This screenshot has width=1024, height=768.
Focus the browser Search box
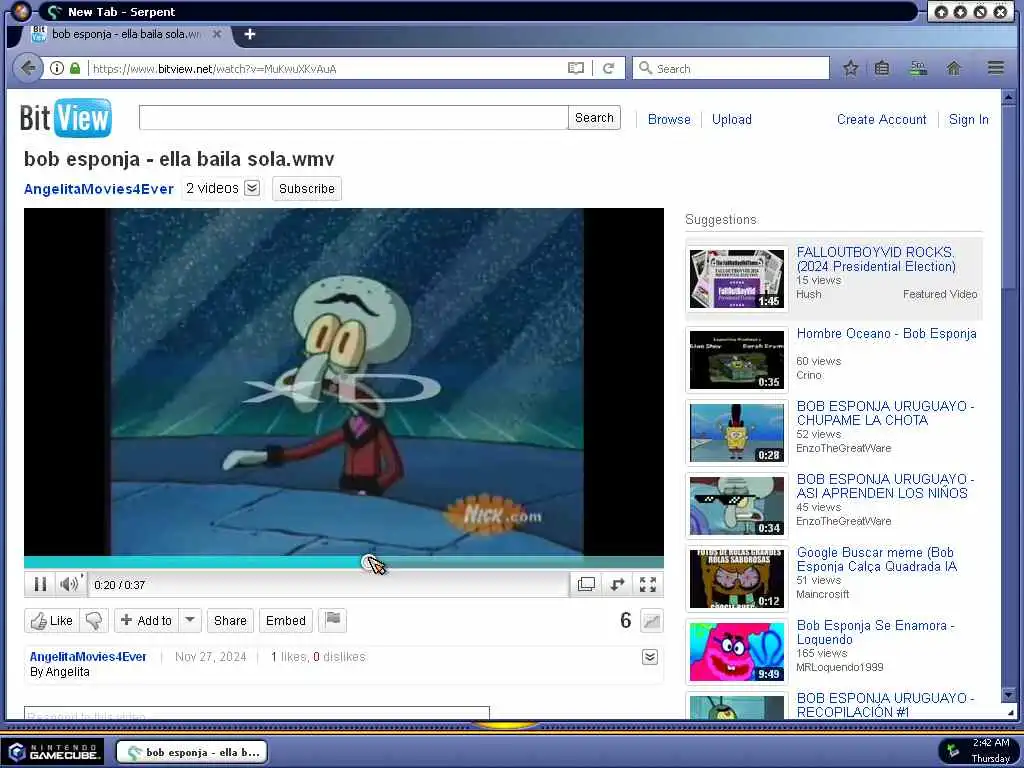(x=731, y=68)
